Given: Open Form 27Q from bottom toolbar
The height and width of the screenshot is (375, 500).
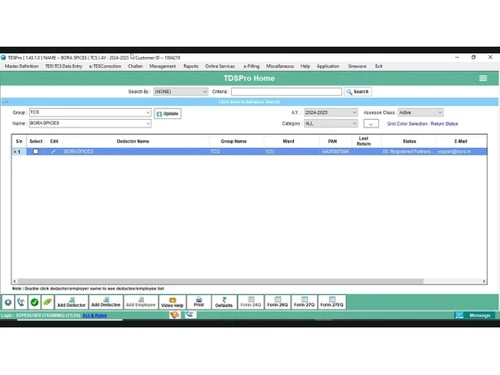Looking at the screenshot, I should tap(304, 302).
